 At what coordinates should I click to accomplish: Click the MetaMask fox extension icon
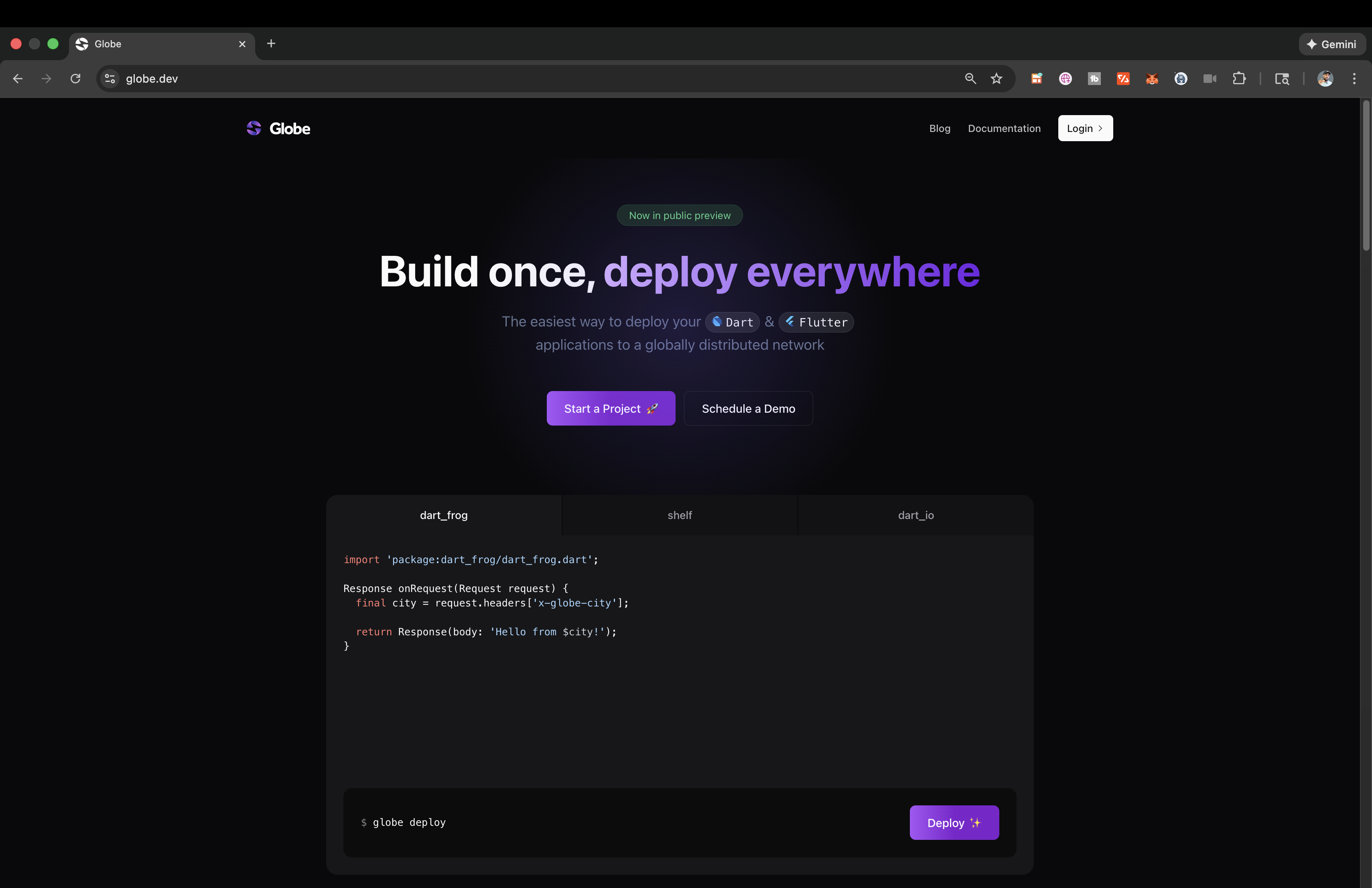pyautogui.click(x=1152, y=79)
